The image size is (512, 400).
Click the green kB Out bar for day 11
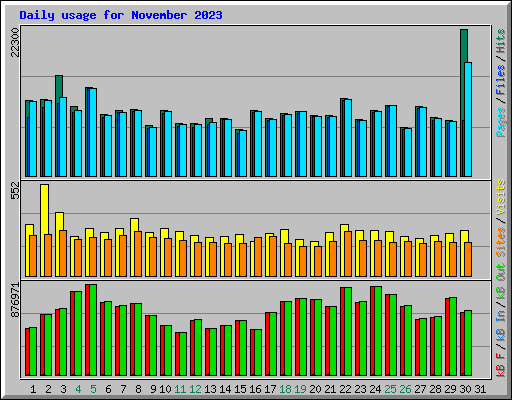click(183, 354)
